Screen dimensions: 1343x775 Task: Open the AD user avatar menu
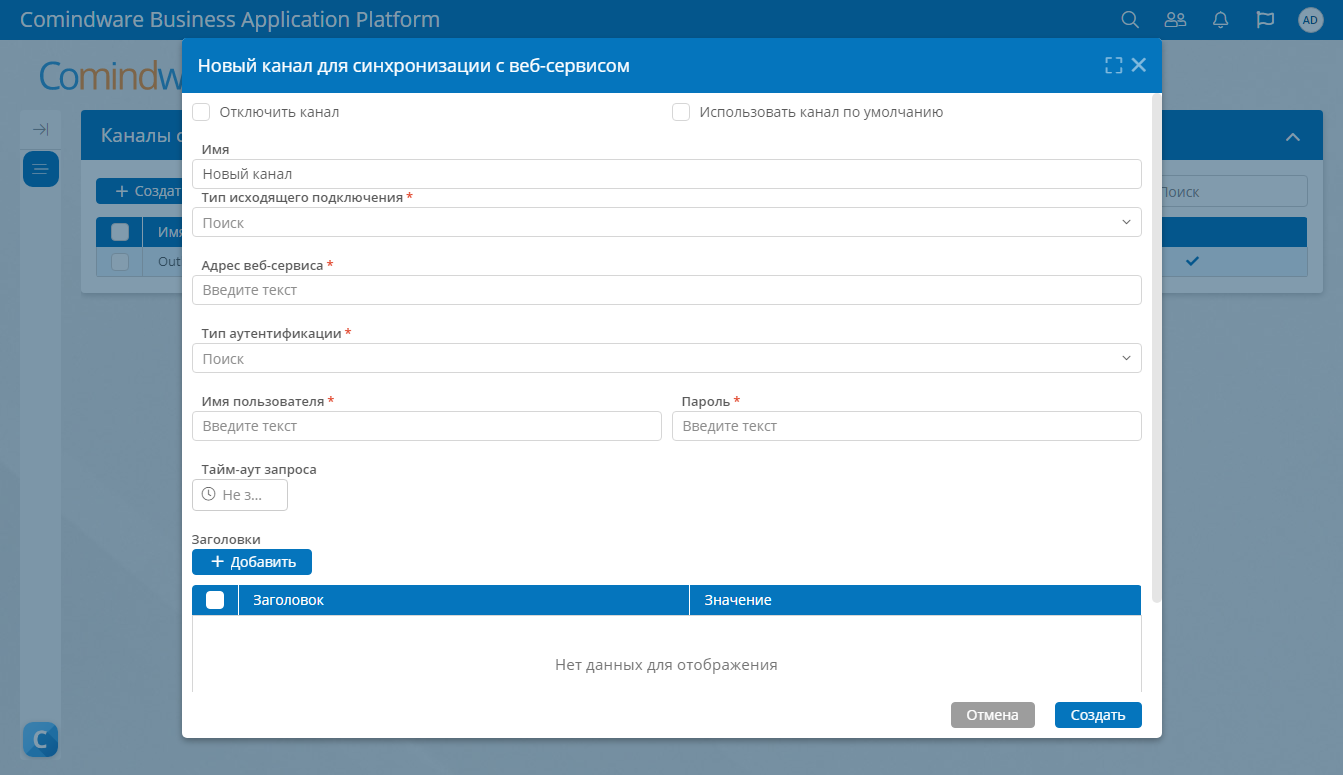(x=1310, y=20)
